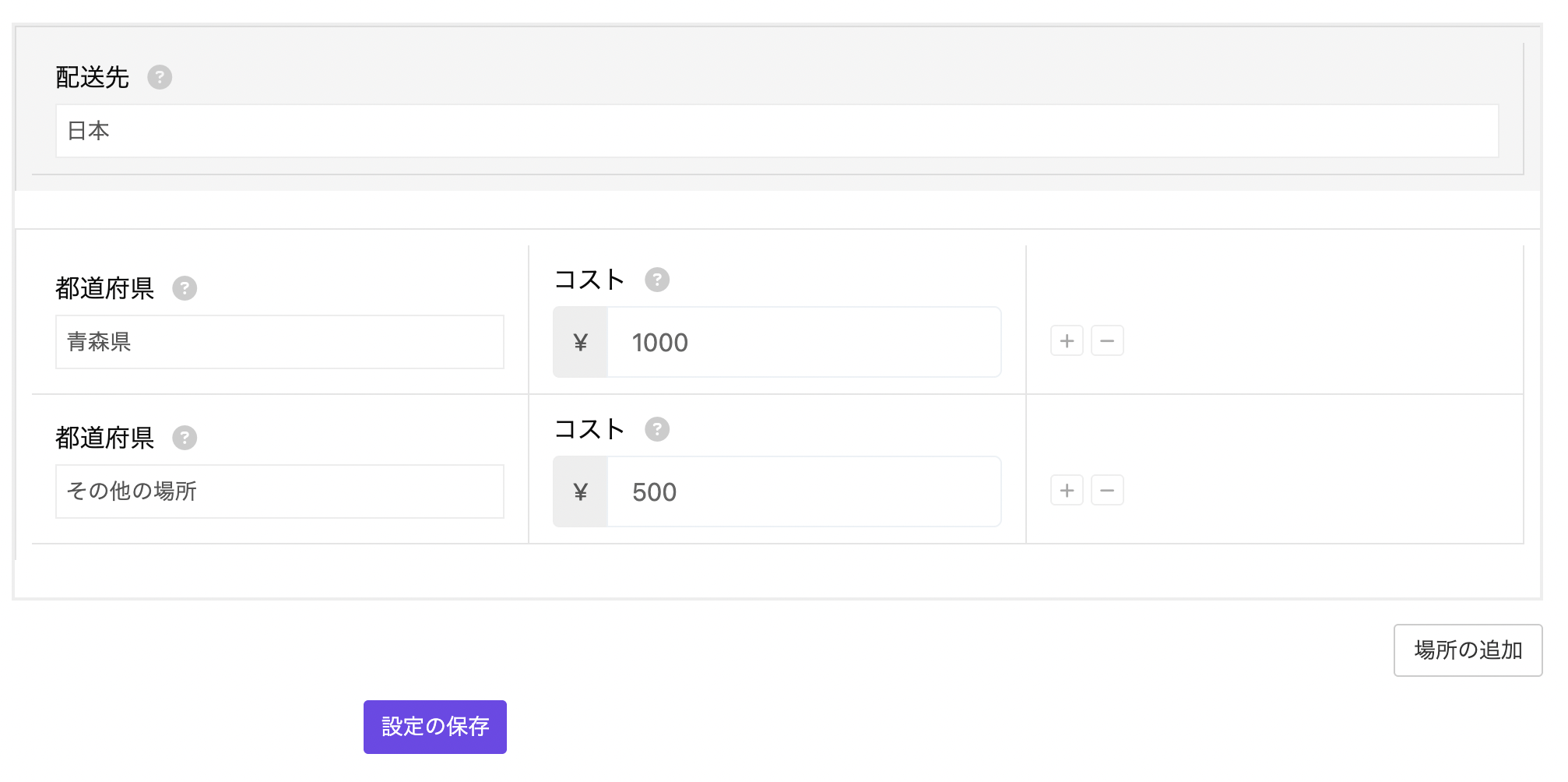Focus the cost field containing 1000
The height and width of the screenshot is (782, 1568).
point(803,343)
